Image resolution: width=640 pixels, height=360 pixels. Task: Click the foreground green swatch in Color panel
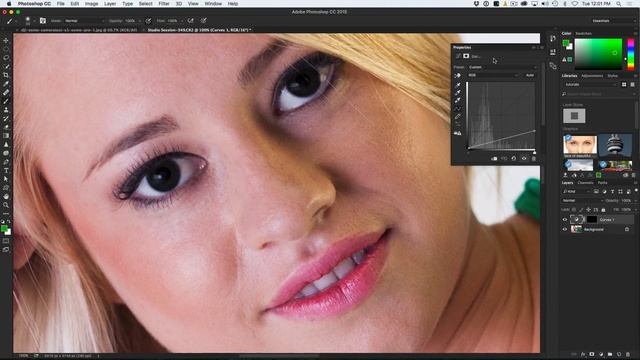click(x=566, y=43)
